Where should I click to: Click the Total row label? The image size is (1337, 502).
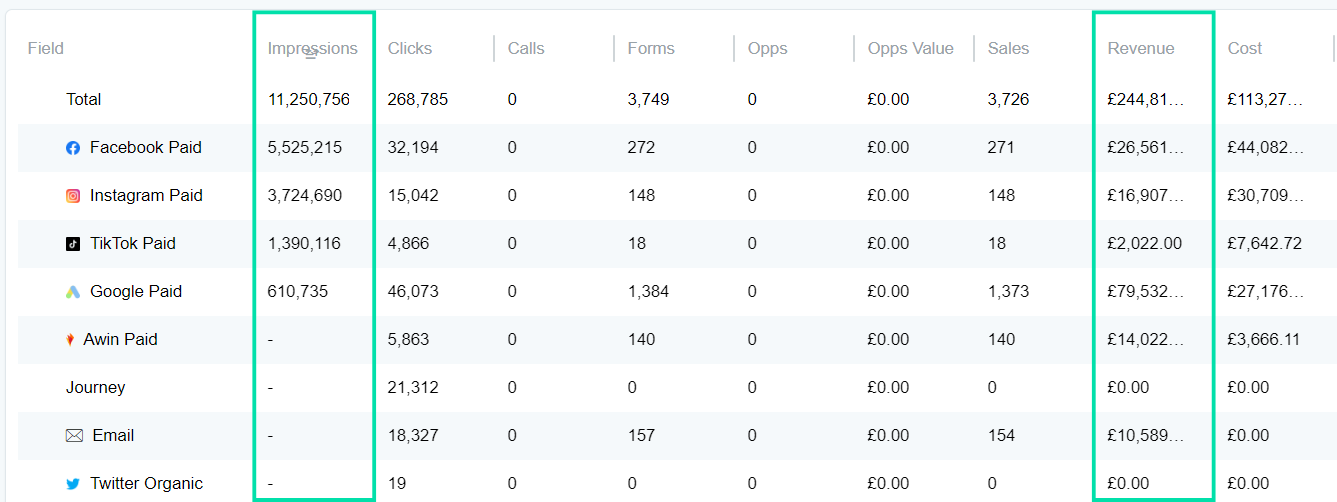[x=84, y=100]
